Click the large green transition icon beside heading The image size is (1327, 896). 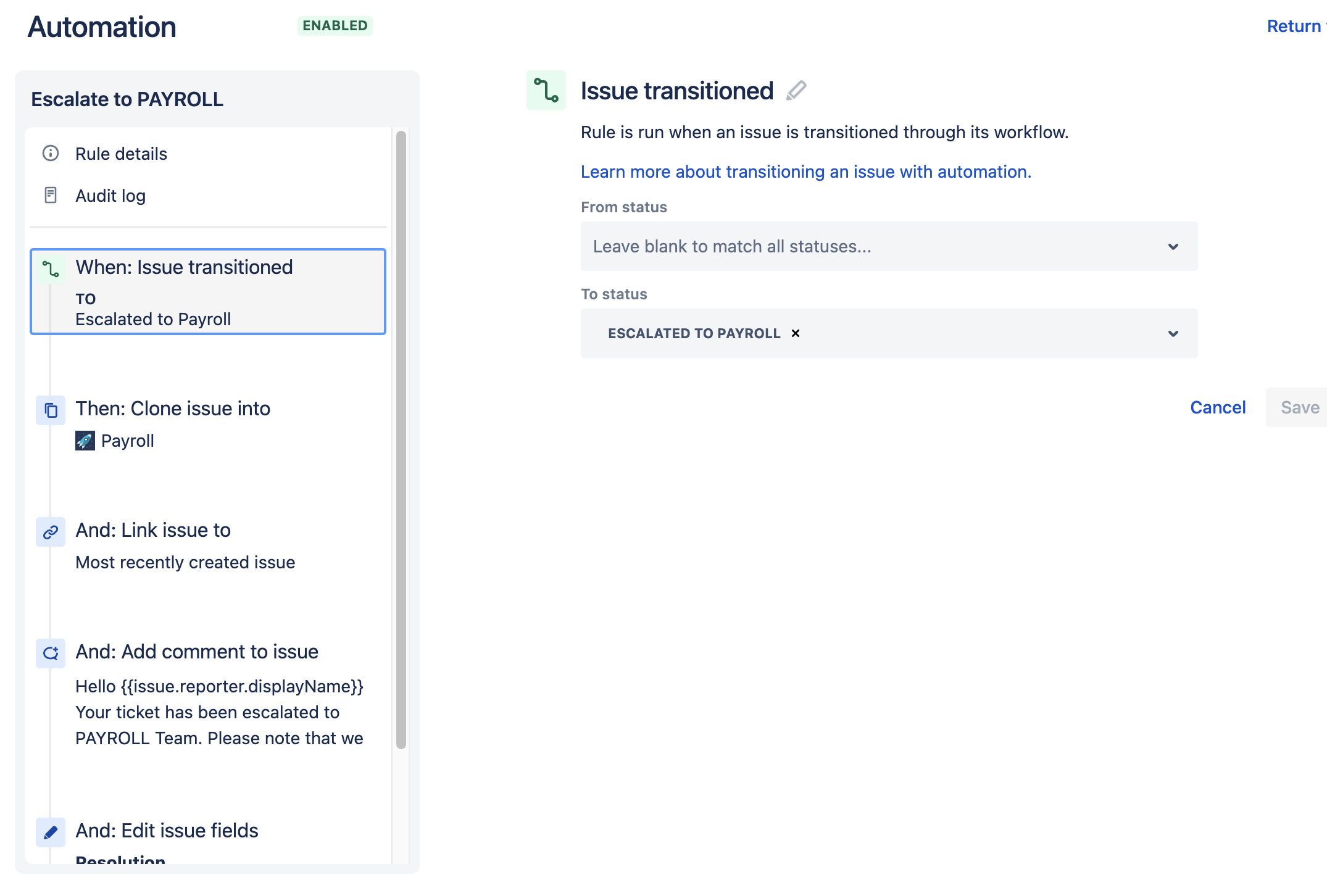[546, 90]
